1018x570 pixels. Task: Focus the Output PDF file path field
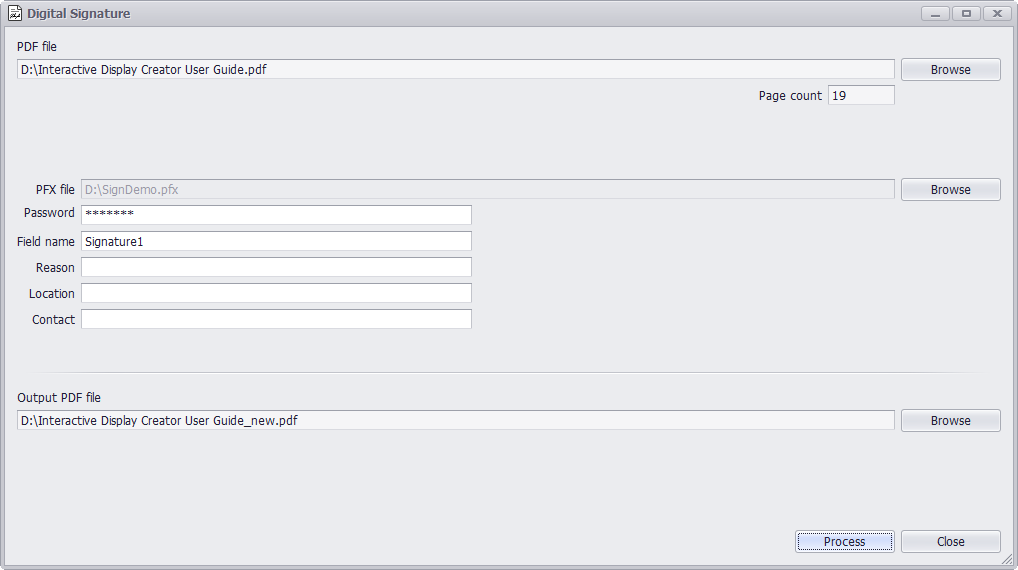(456, 421)
